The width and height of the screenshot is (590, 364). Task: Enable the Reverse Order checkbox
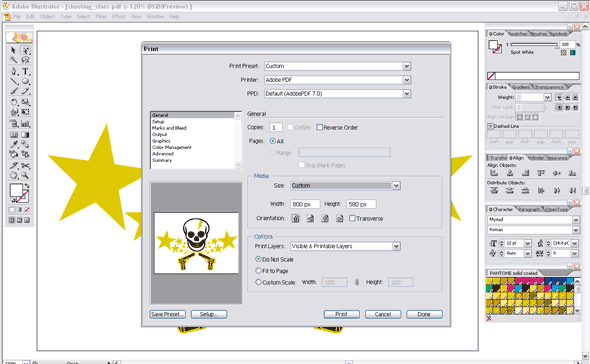coord(319,127)
